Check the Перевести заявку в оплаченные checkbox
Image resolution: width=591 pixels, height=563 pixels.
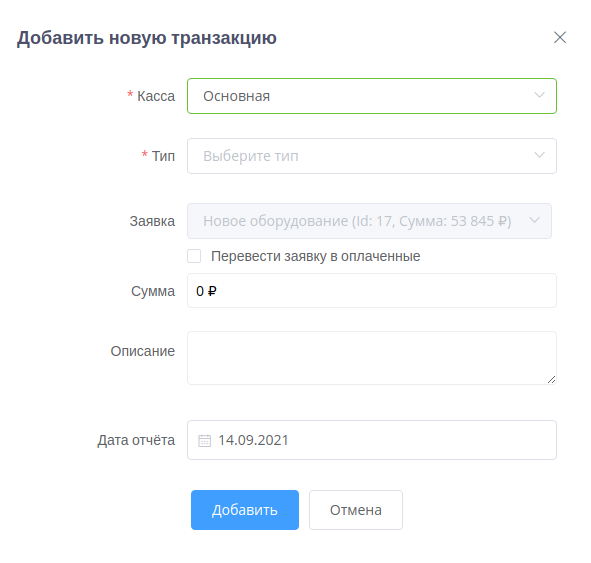tap(194, 256)
